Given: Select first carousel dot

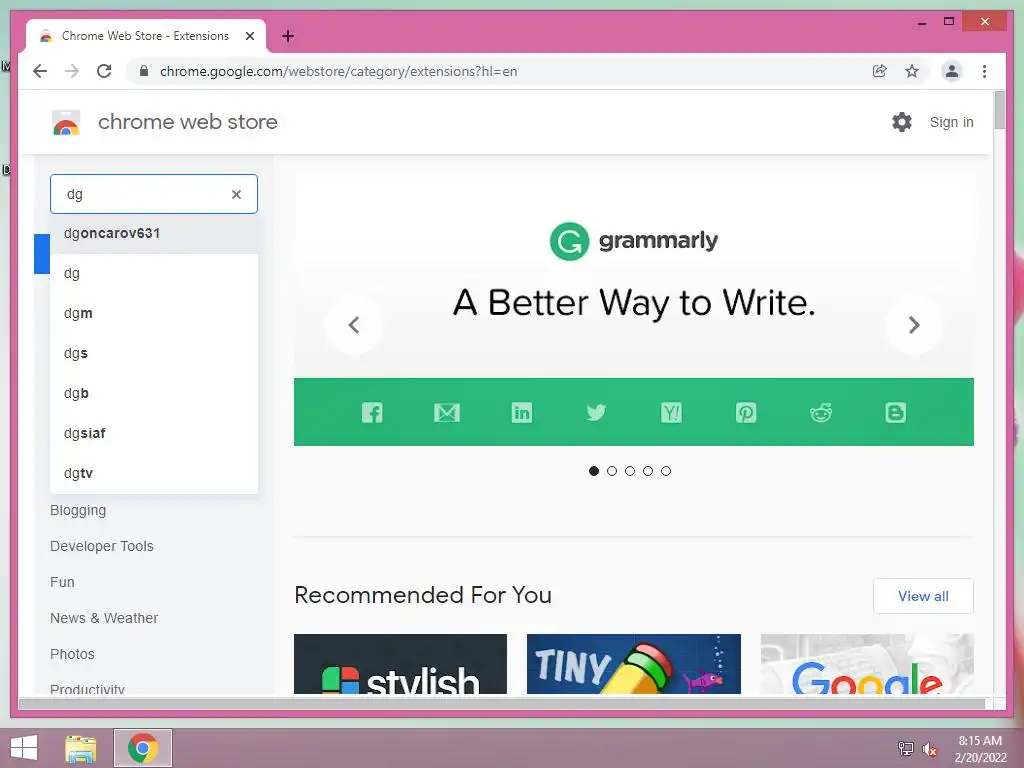Looking at the screenshot, I should [594, 471].
